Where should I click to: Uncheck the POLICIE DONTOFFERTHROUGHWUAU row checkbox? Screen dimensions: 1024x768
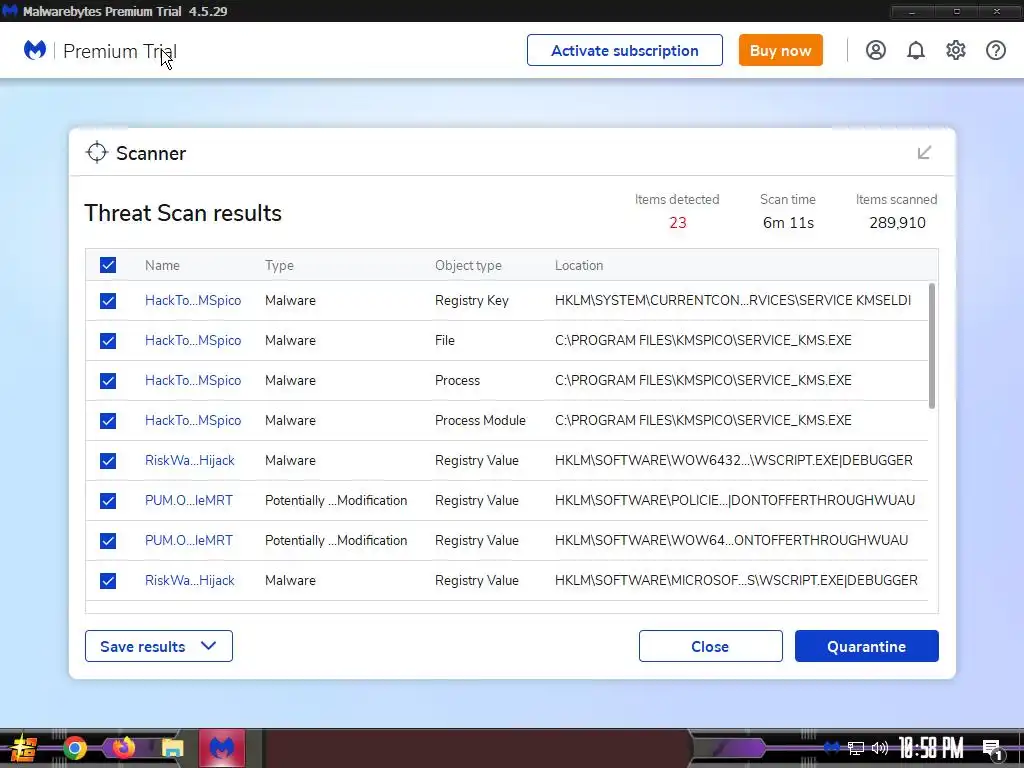coord(108,501)
